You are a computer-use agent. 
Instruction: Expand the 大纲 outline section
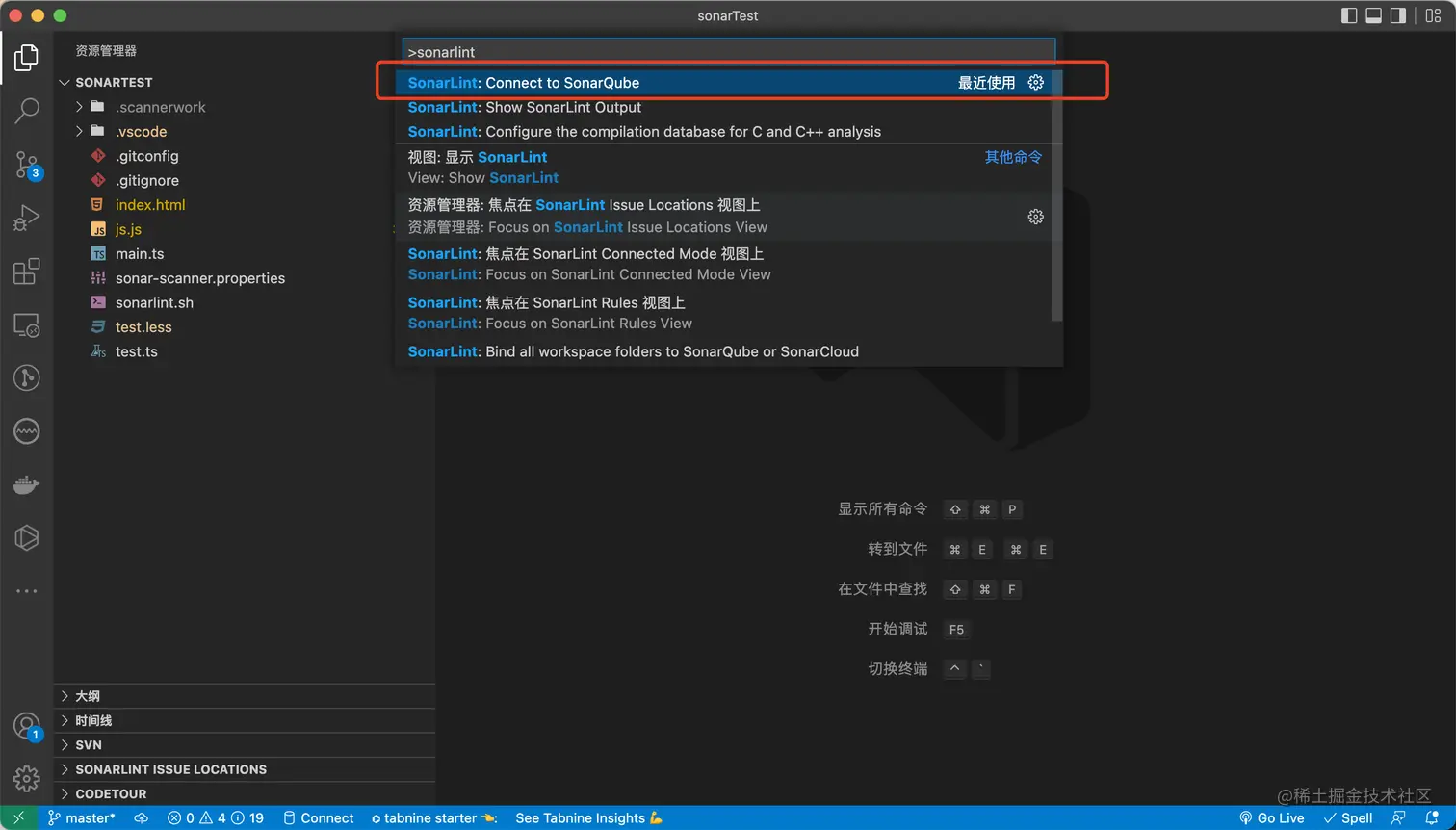click(x=245, y=696)
